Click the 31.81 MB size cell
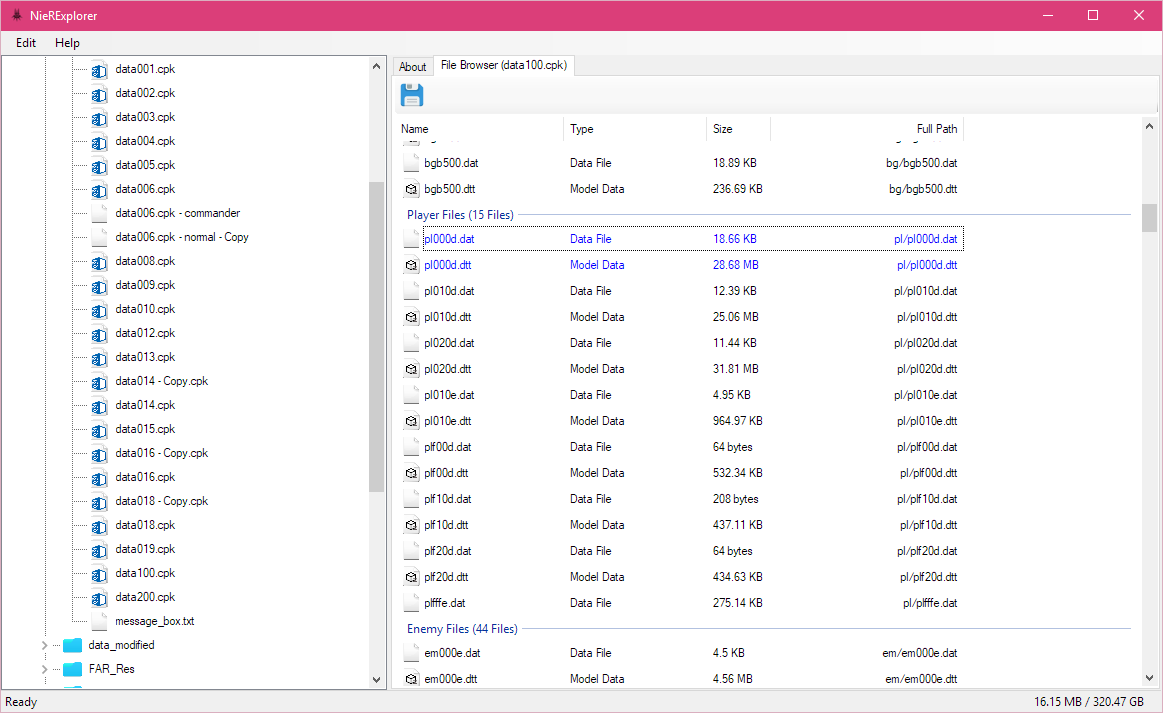Image resolution: width=1163 pixels, height=713 pixels. [736, 369]
